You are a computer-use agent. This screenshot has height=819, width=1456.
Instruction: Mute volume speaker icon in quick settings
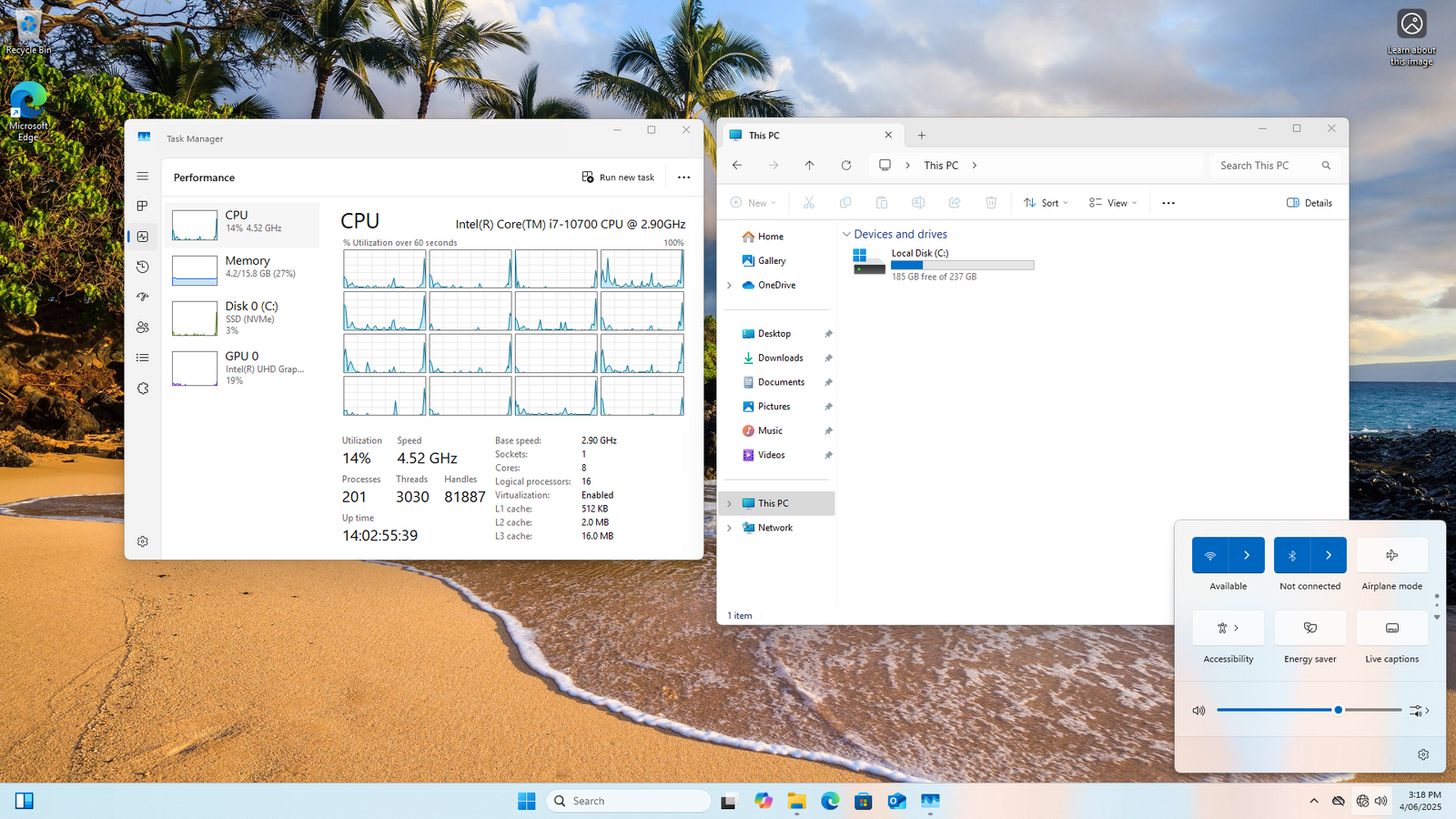1199,711
